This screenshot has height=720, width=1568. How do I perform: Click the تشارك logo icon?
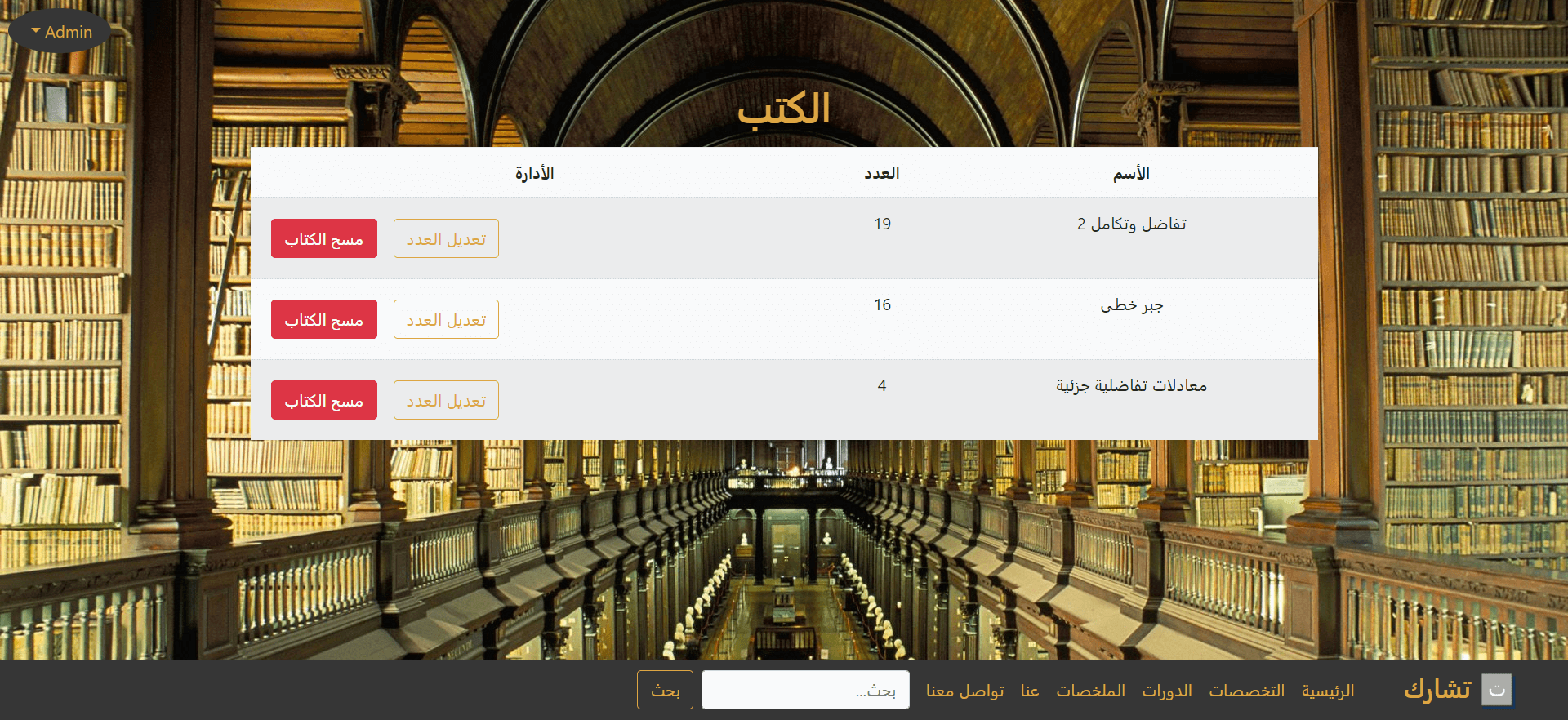tap(1497, 690)
